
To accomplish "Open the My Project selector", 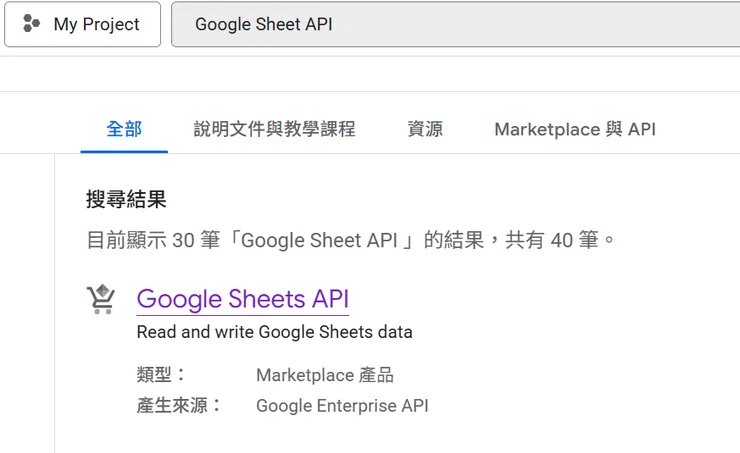I will [83, 24].
